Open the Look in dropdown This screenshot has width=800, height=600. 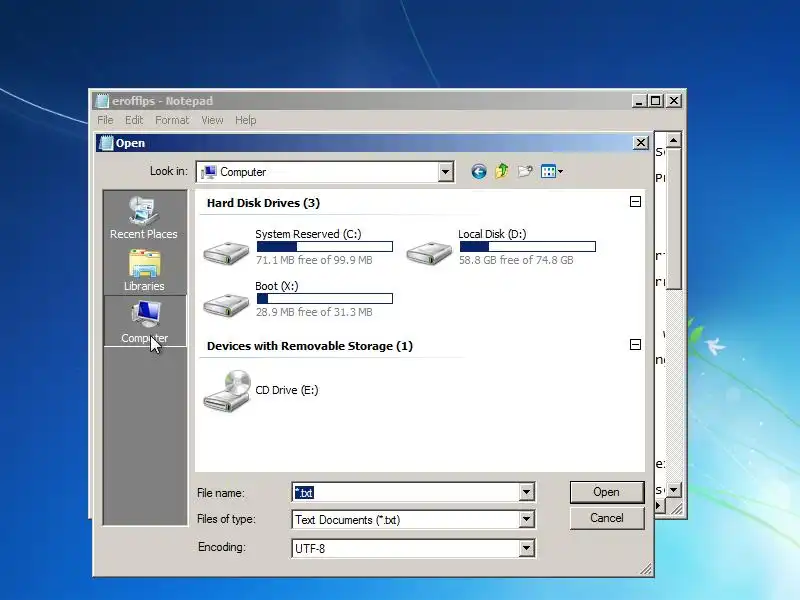[x=445, y=172]
